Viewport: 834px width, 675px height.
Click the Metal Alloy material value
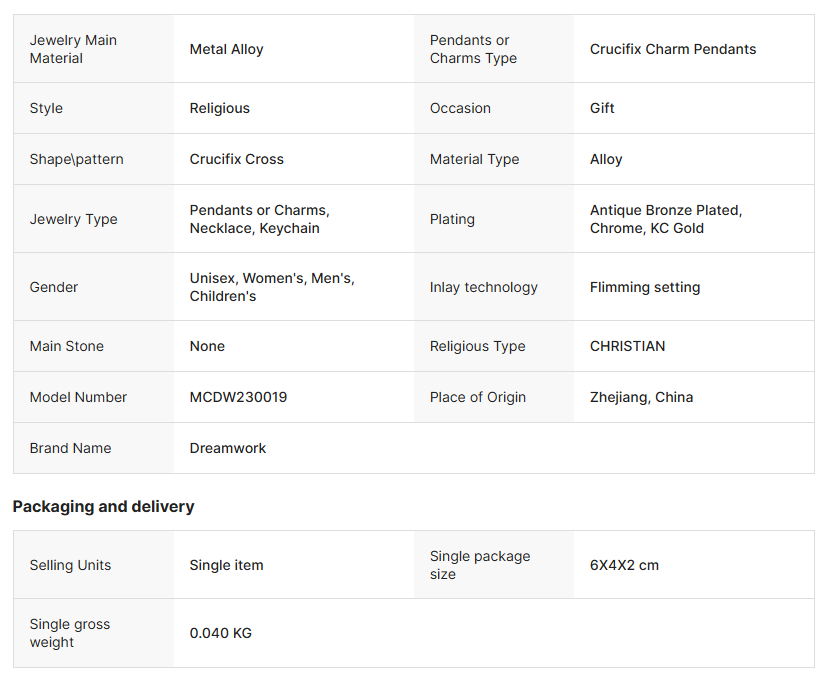(x=227, y=49)
